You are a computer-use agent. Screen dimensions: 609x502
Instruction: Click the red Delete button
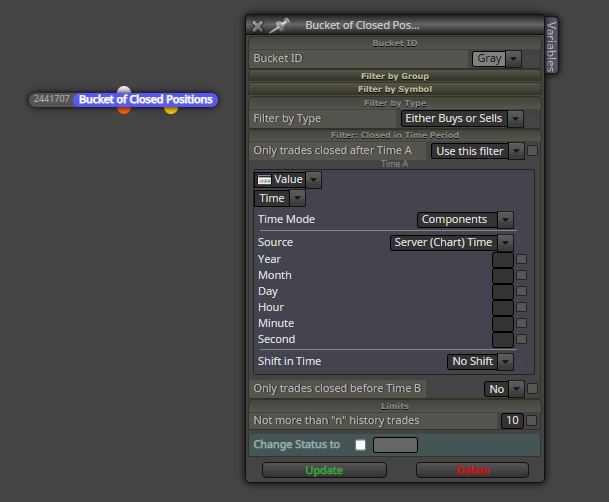pyautogui.click(x=472, y=470)
